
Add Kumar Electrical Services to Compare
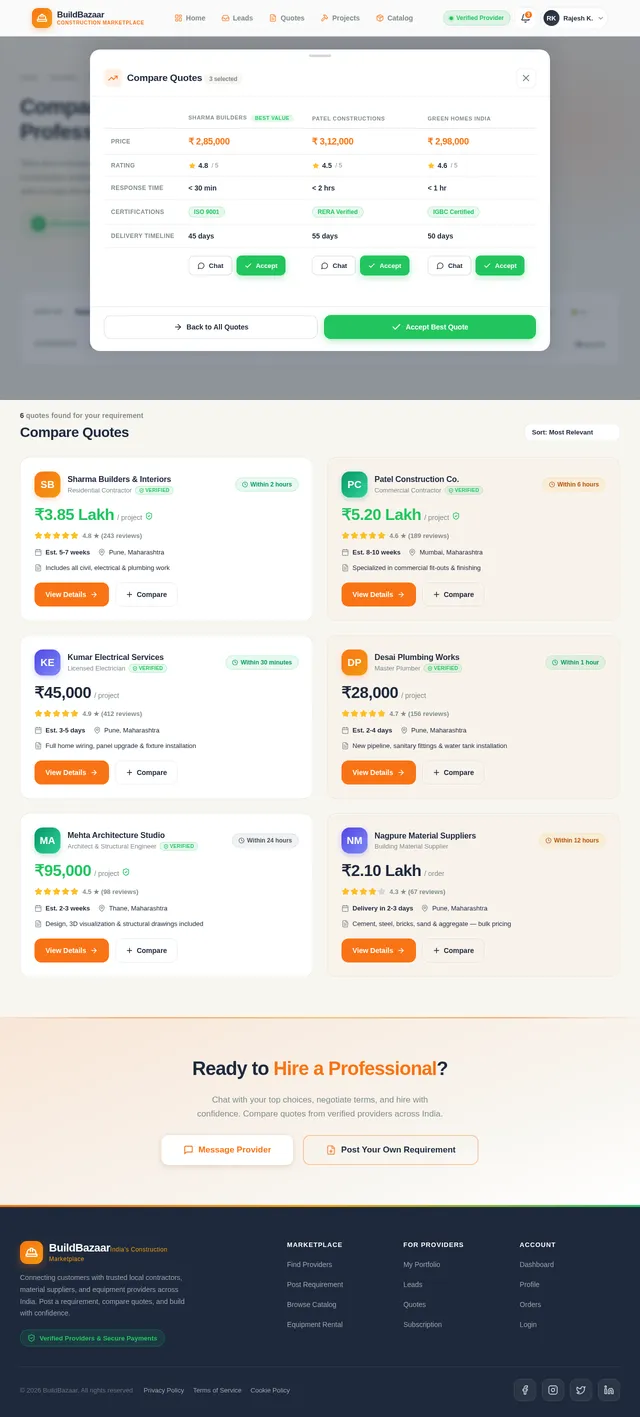[x=146, y=772]
